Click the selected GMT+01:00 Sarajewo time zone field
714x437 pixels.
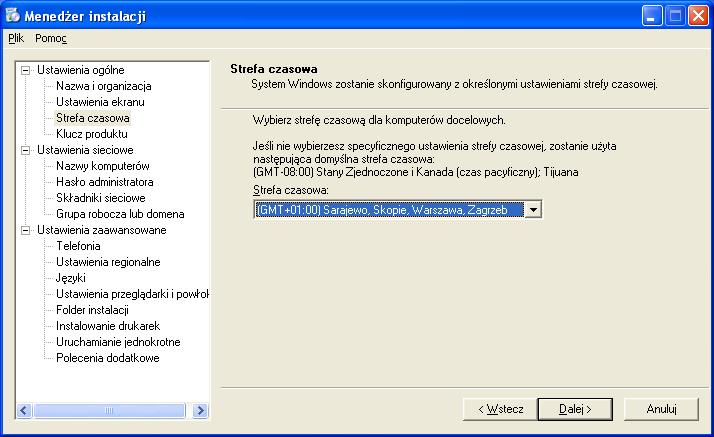coord(389,210)
